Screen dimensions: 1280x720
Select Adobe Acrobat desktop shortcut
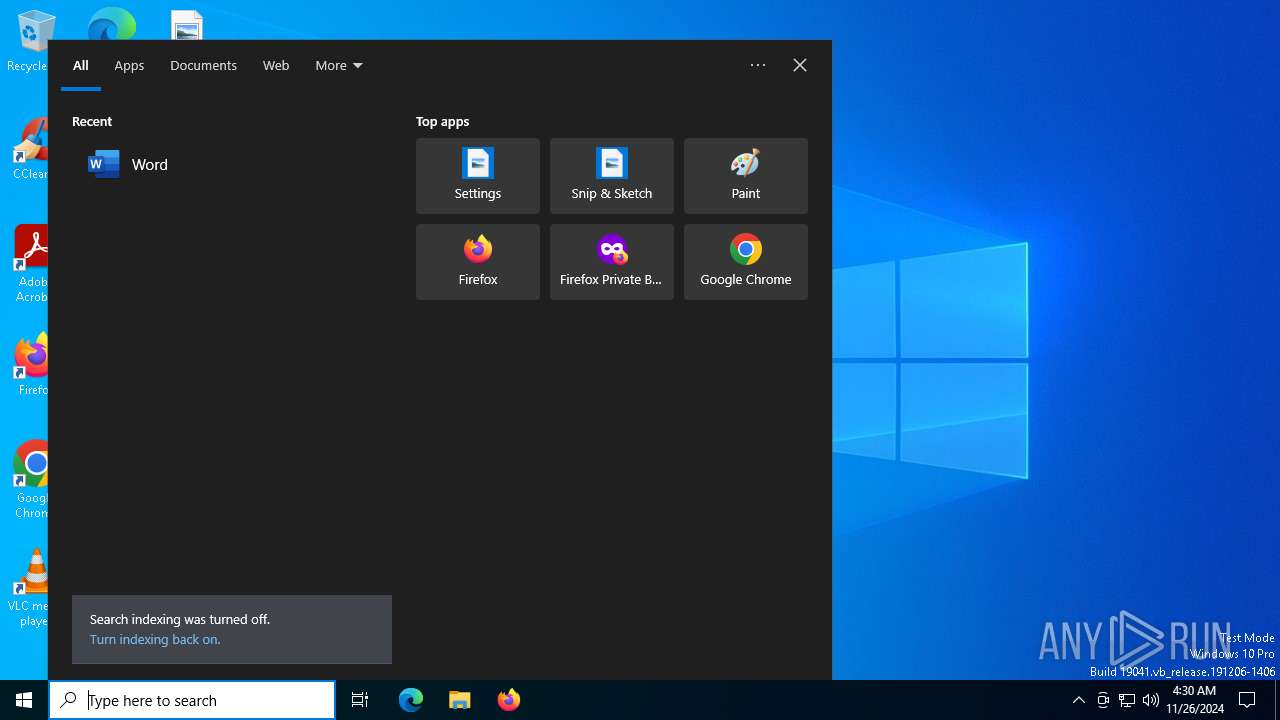point(30,264)
